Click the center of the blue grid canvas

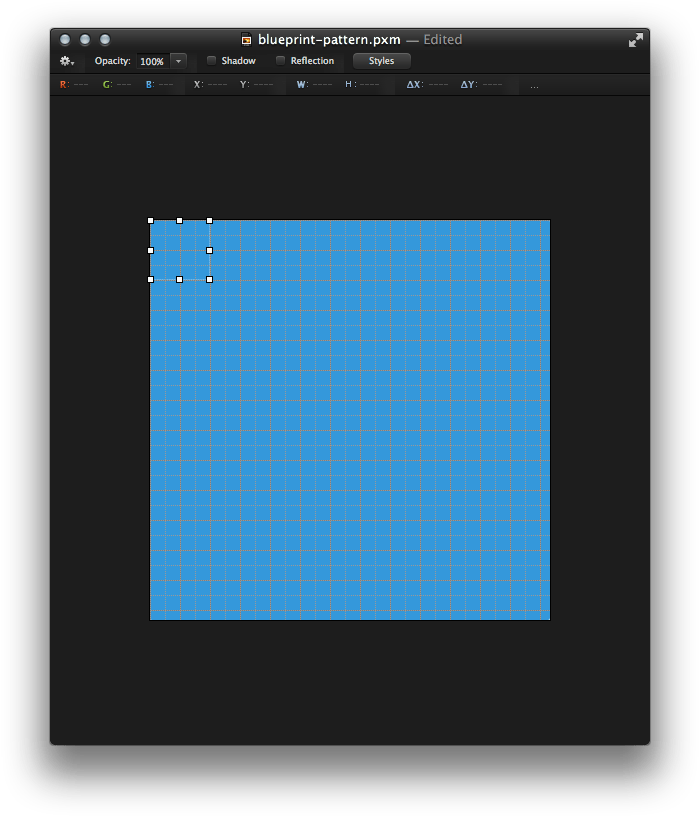350,420
